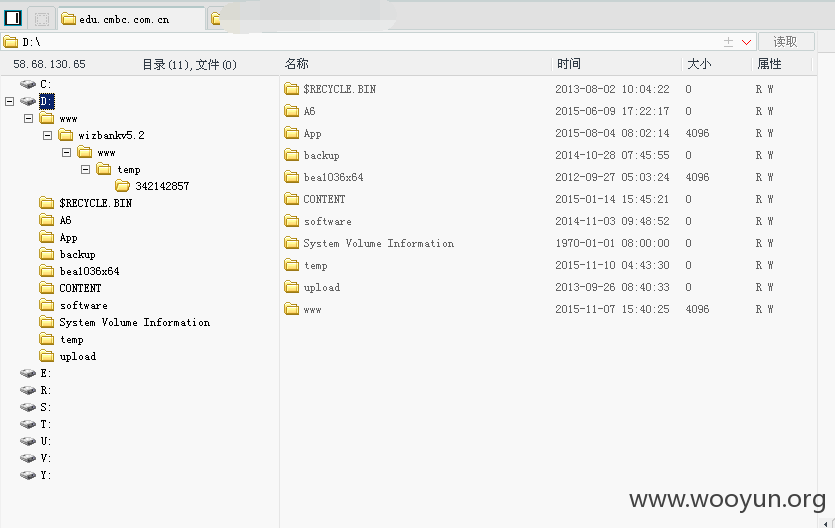Click software folder icon in tree

point(47,305)
